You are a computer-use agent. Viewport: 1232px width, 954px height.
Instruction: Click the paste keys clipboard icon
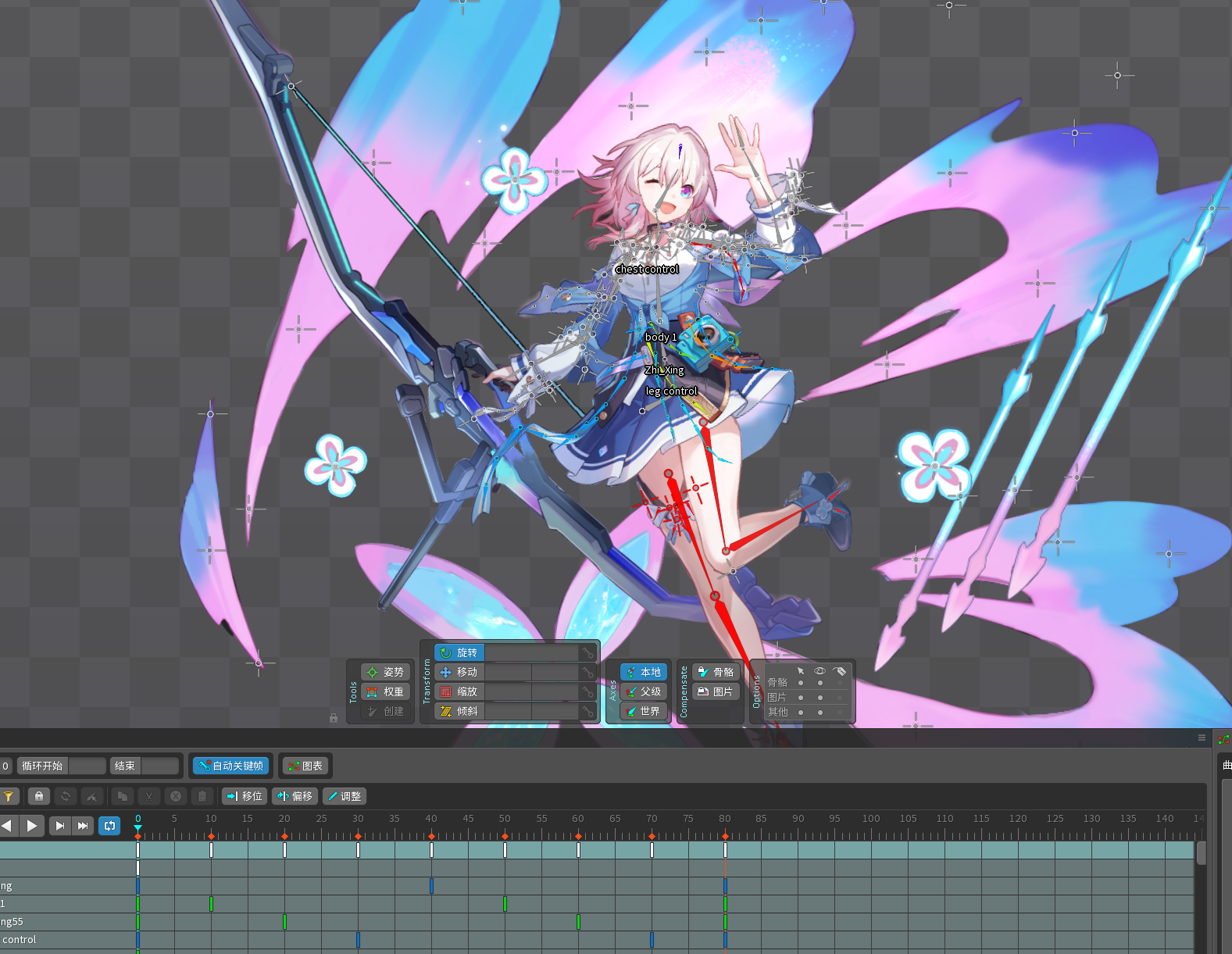202,796
